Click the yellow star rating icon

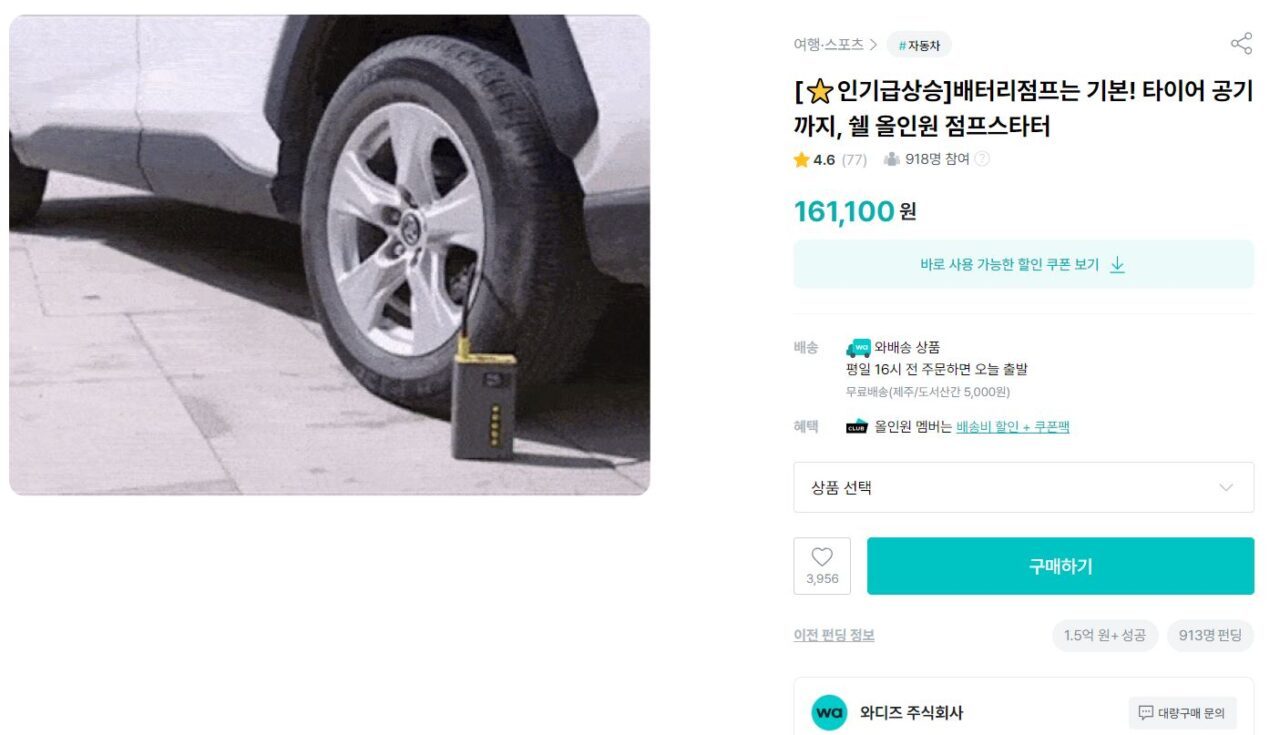click(x=801, y=160)
